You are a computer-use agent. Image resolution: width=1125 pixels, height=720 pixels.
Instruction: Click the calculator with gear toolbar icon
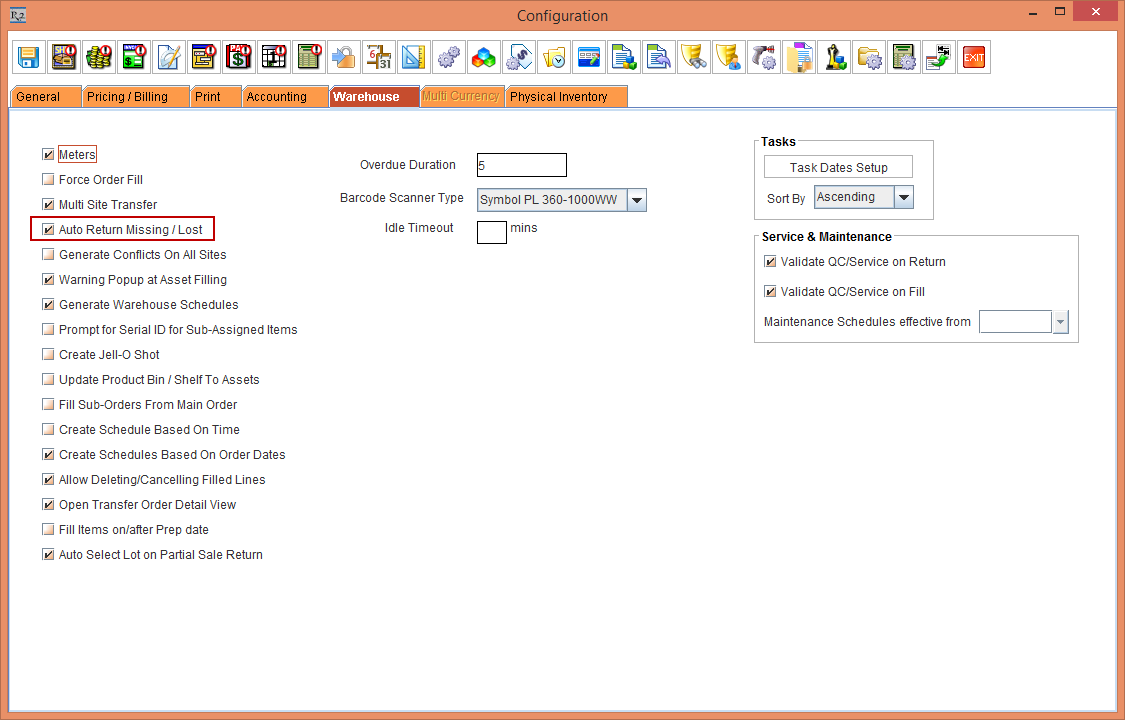tap(904, 58)
